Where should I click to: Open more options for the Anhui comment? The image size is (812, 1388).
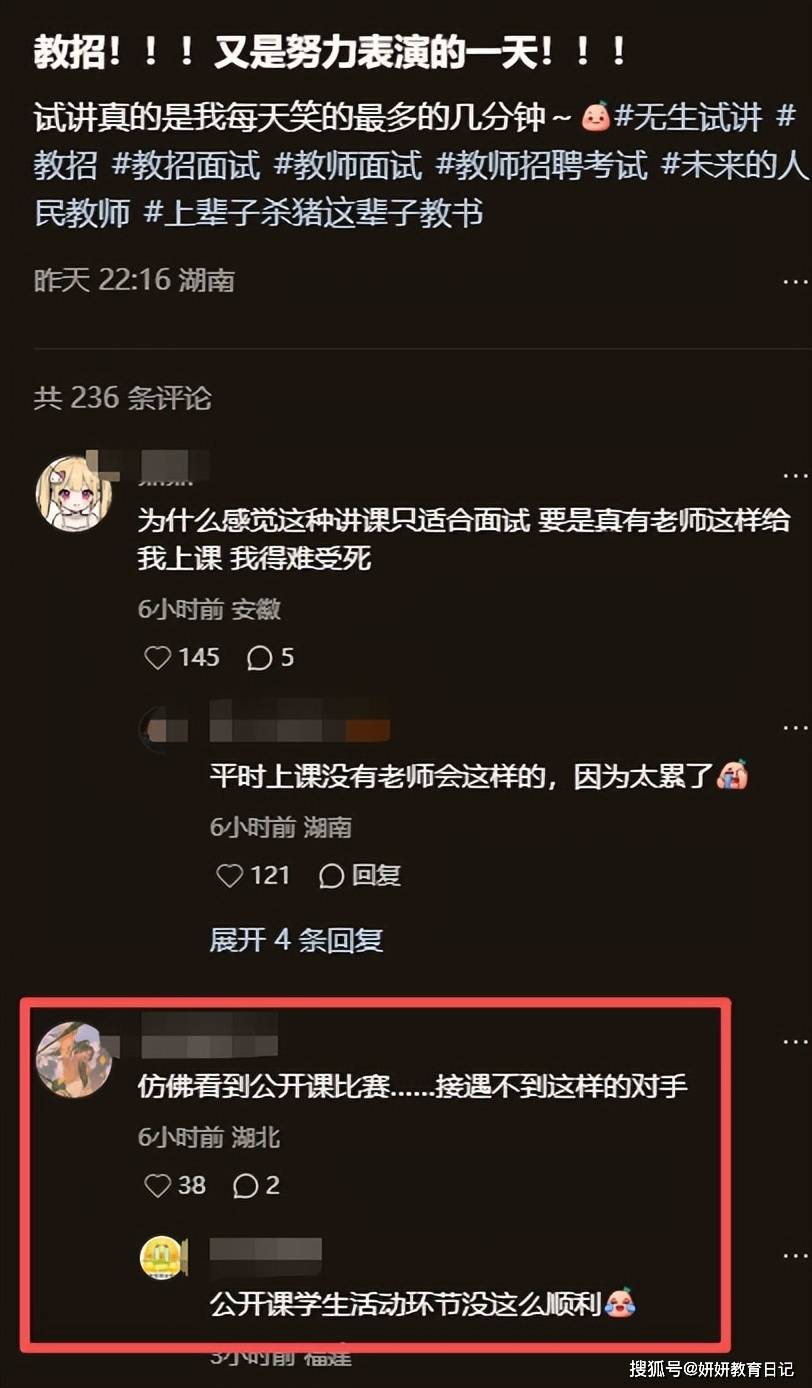coord(795,476)
